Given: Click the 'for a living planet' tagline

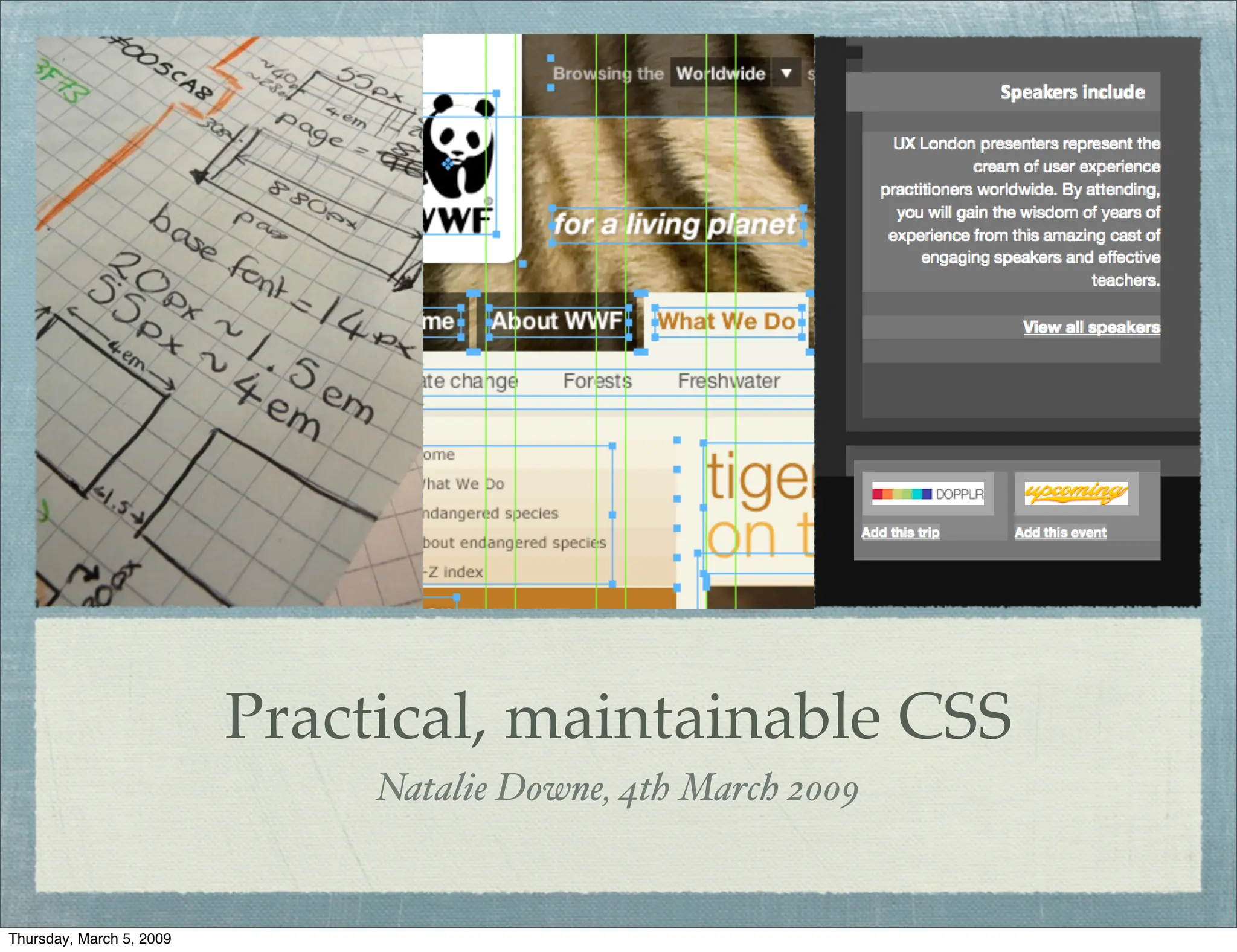Looking at the screenshot, I should (x=675, y=225).
